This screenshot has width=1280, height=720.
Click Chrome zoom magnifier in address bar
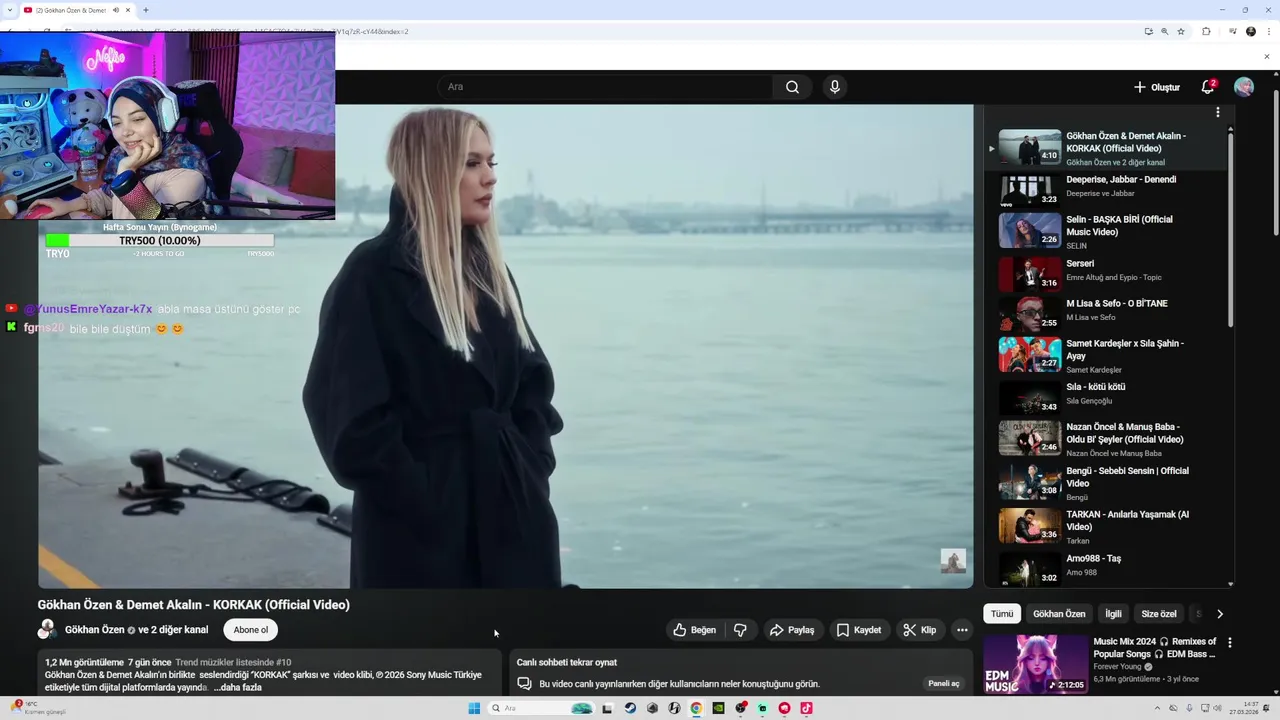(1164, 31)
